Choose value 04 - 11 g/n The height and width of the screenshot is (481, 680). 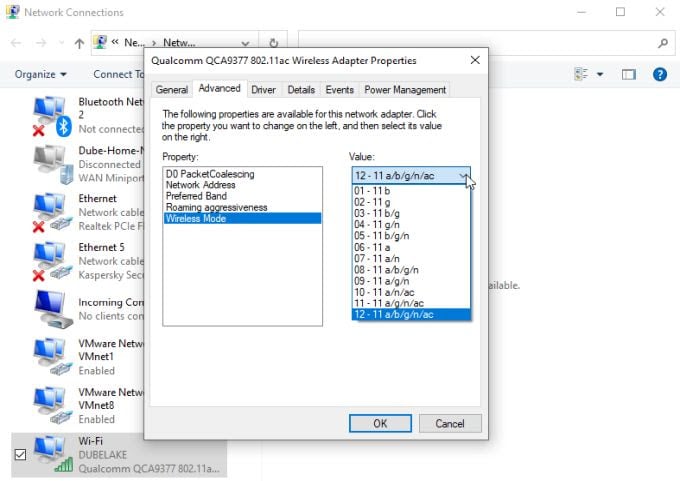tap(411, 224)
